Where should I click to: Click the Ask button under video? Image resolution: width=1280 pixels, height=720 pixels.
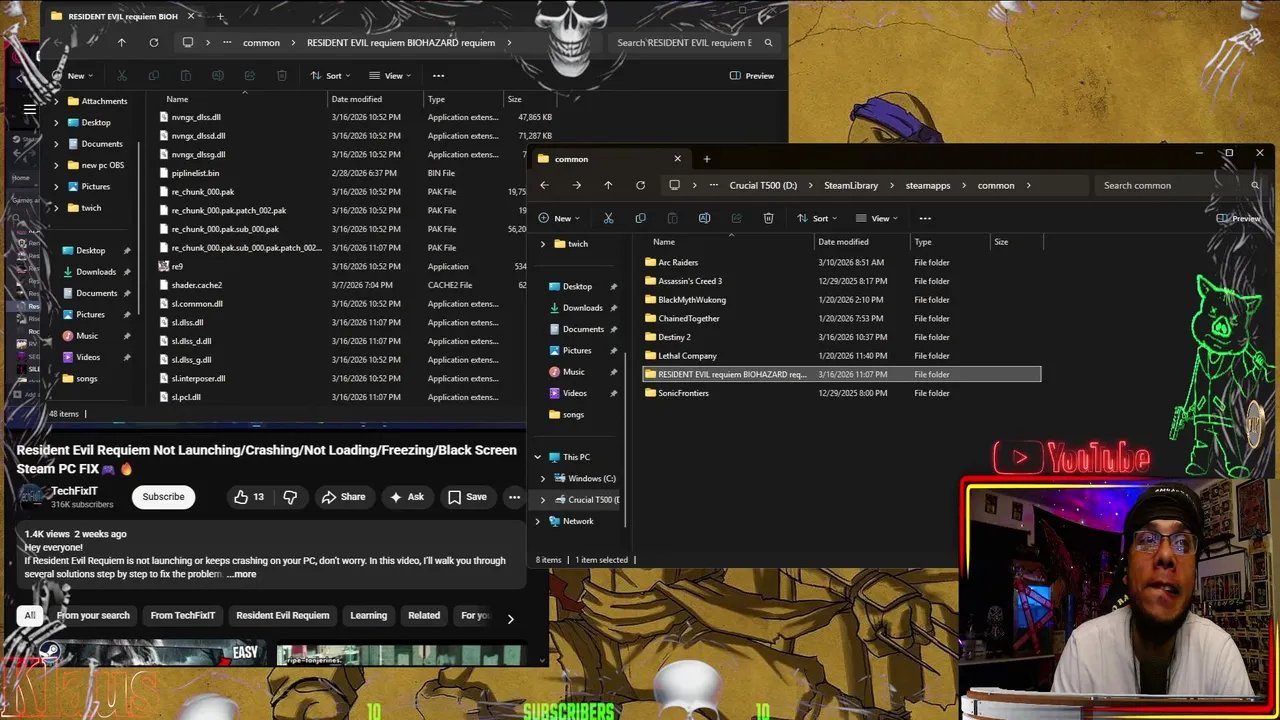tap(407, 497)
